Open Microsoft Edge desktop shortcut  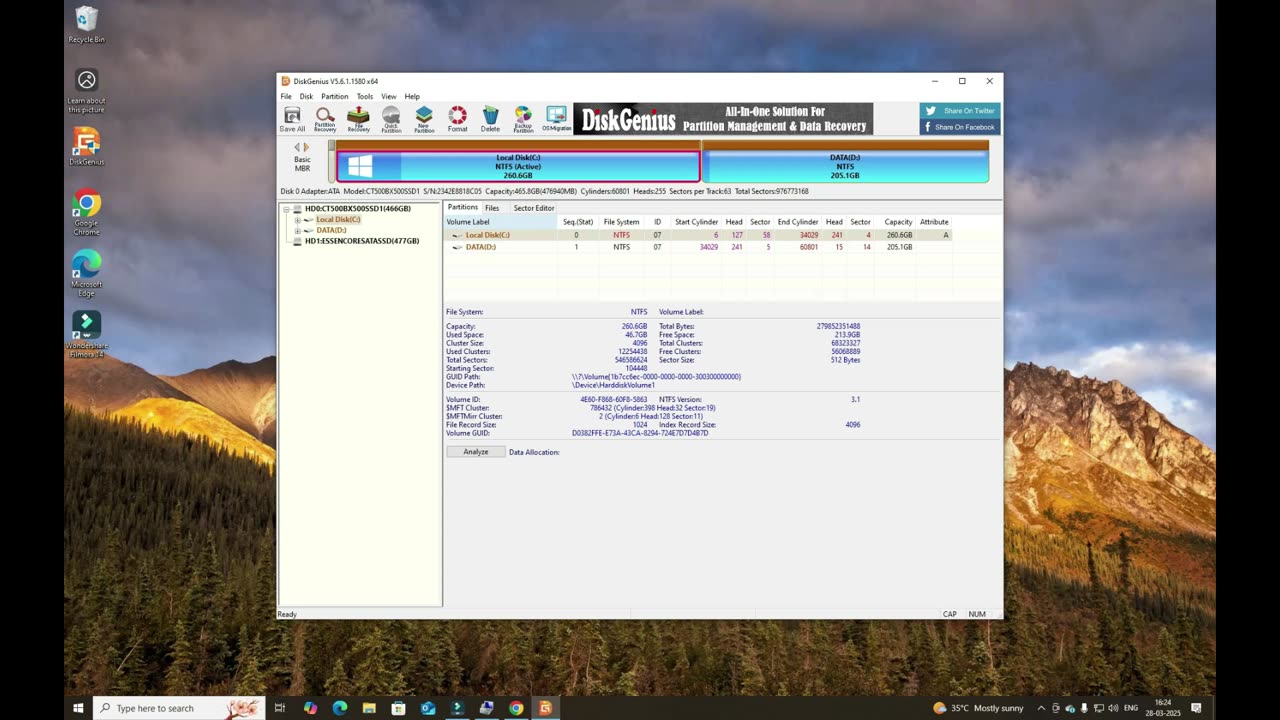click(86, 273)
